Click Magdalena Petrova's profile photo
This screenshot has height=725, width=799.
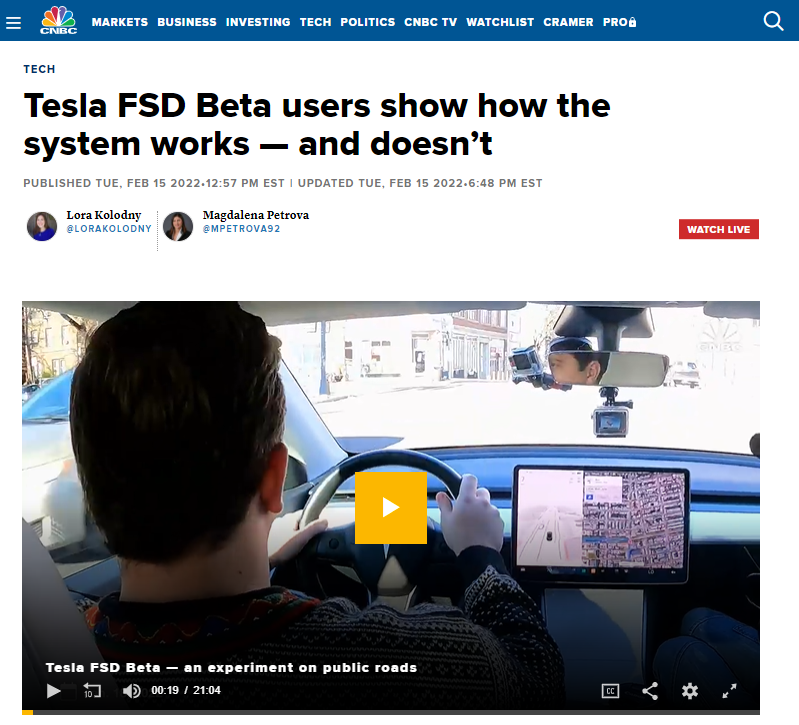coord(178,226)
